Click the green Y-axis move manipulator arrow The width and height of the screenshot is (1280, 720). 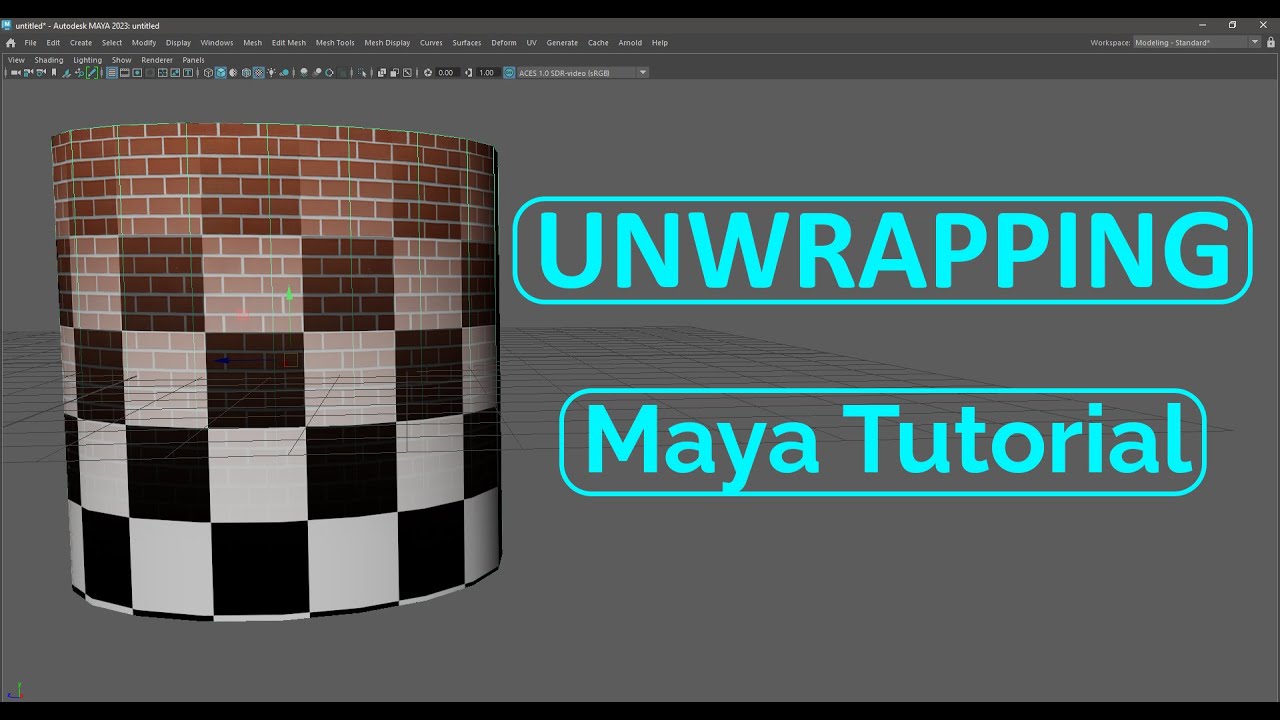[290, 295]
